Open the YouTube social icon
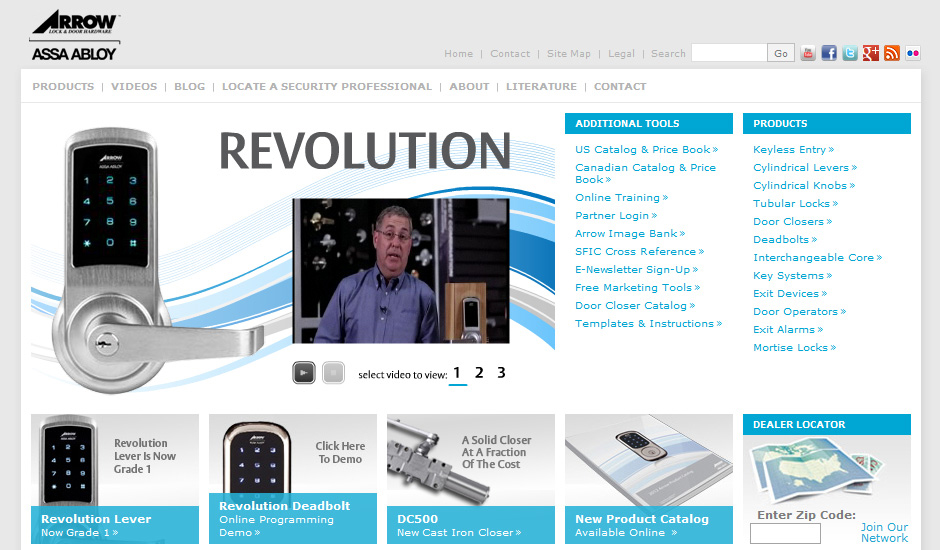The image size is (940, 550). click(x=808, y=53)
